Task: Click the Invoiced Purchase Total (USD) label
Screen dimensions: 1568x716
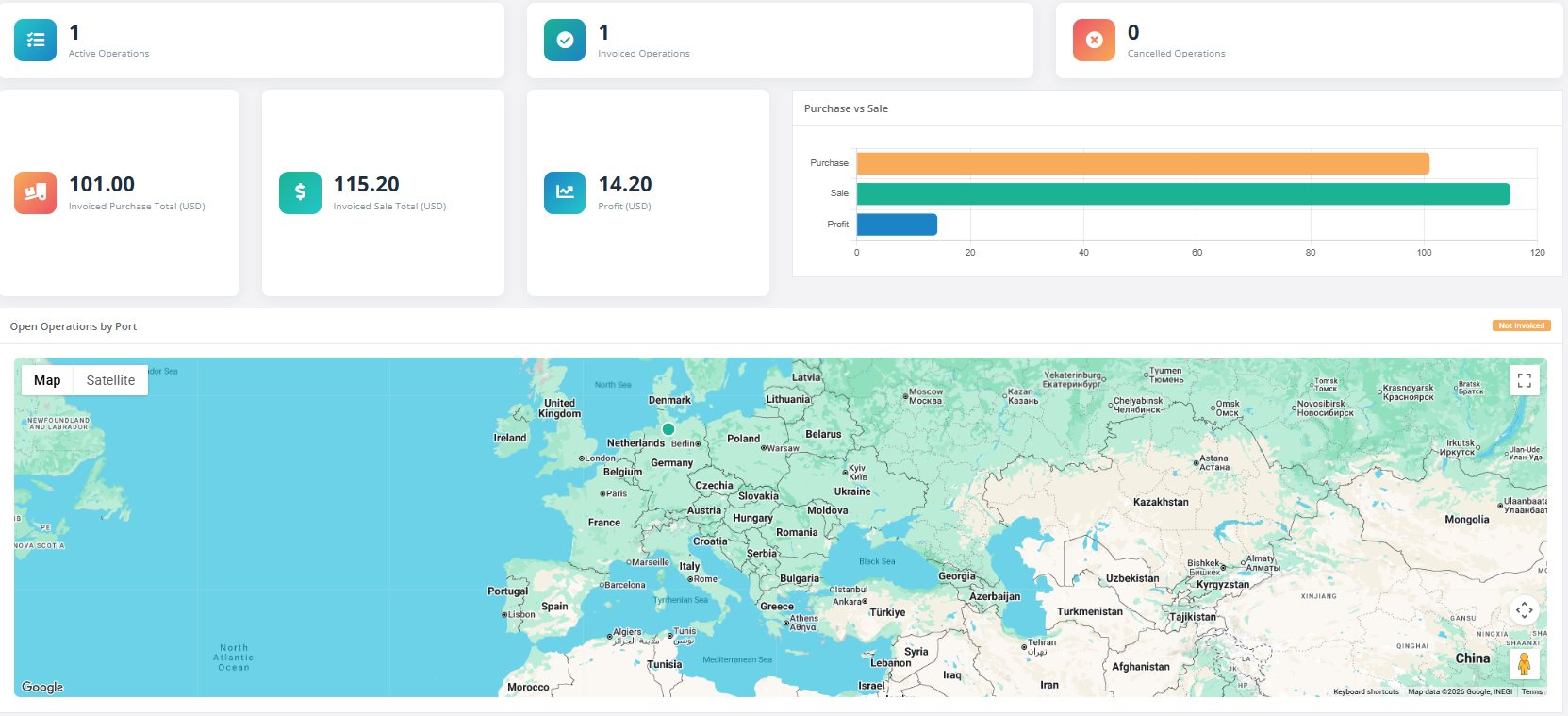Action: pos(137,207)
